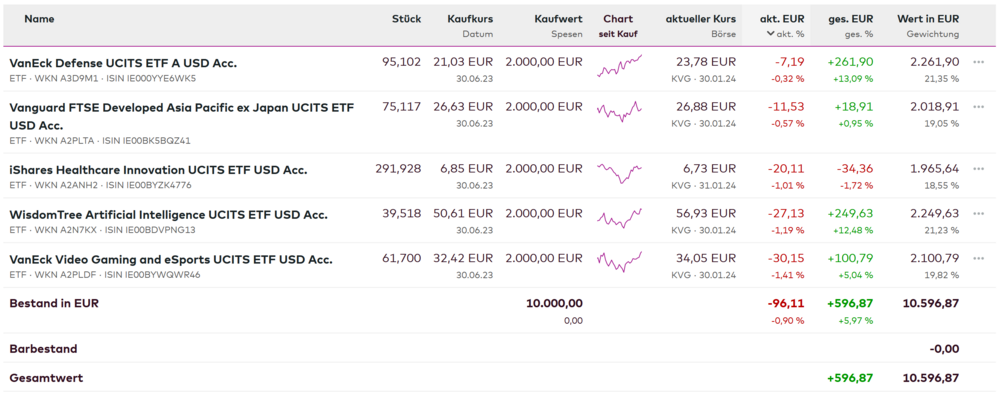Click current price 34,05 EUR

[706, 258]
